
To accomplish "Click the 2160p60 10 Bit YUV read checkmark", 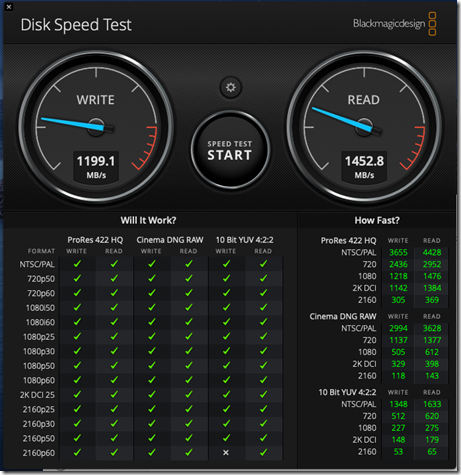I will [263, 452].
